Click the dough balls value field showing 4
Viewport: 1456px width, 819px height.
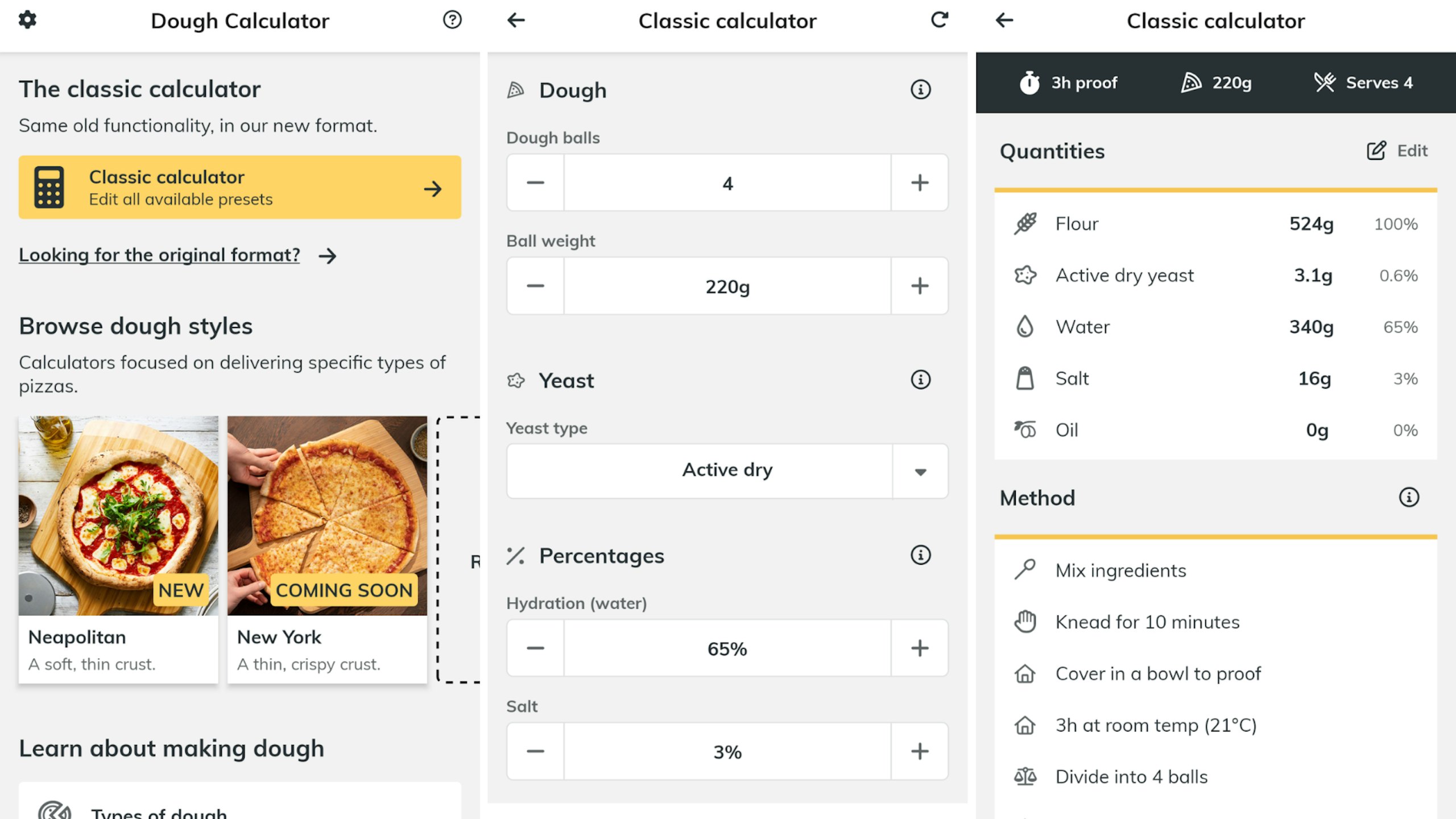tap(727, 183)
